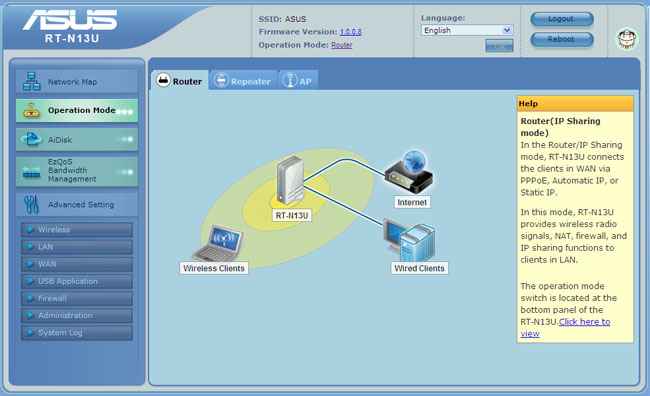Click the mascot avatar icon top right
650x396 pixels.
(626, 39)
